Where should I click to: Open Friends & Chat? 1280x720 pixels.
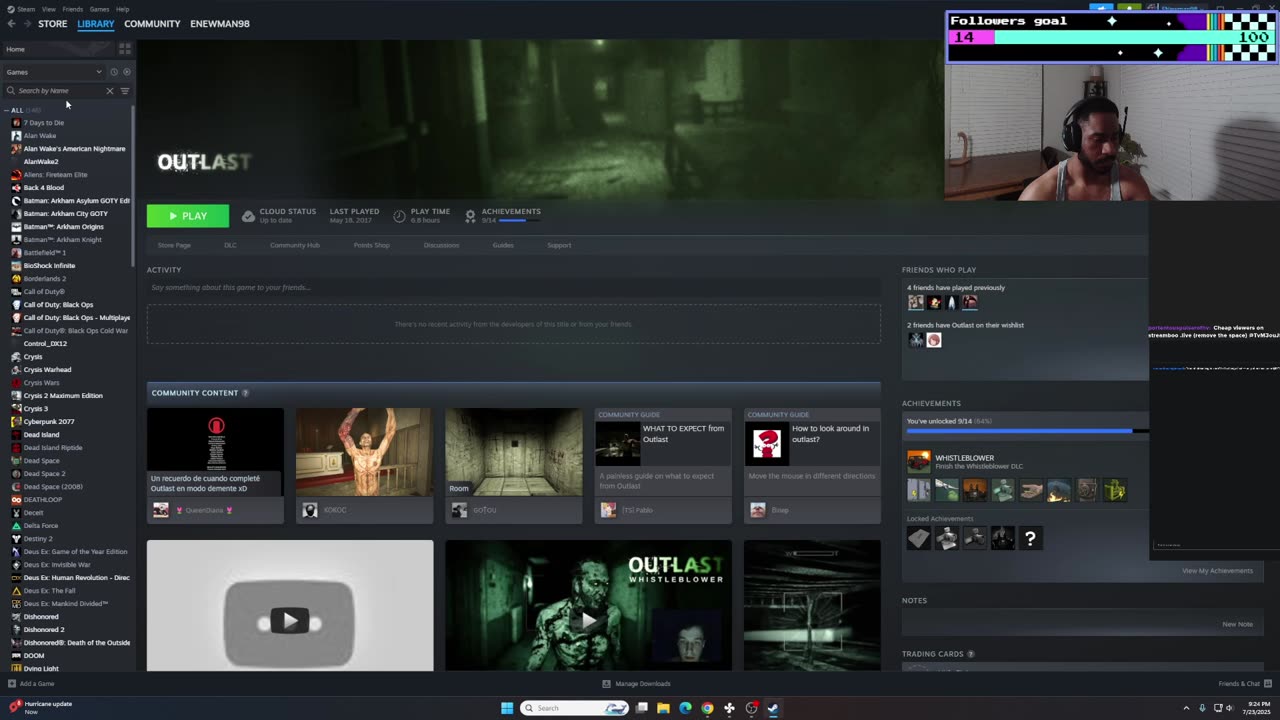[1245, 684]
